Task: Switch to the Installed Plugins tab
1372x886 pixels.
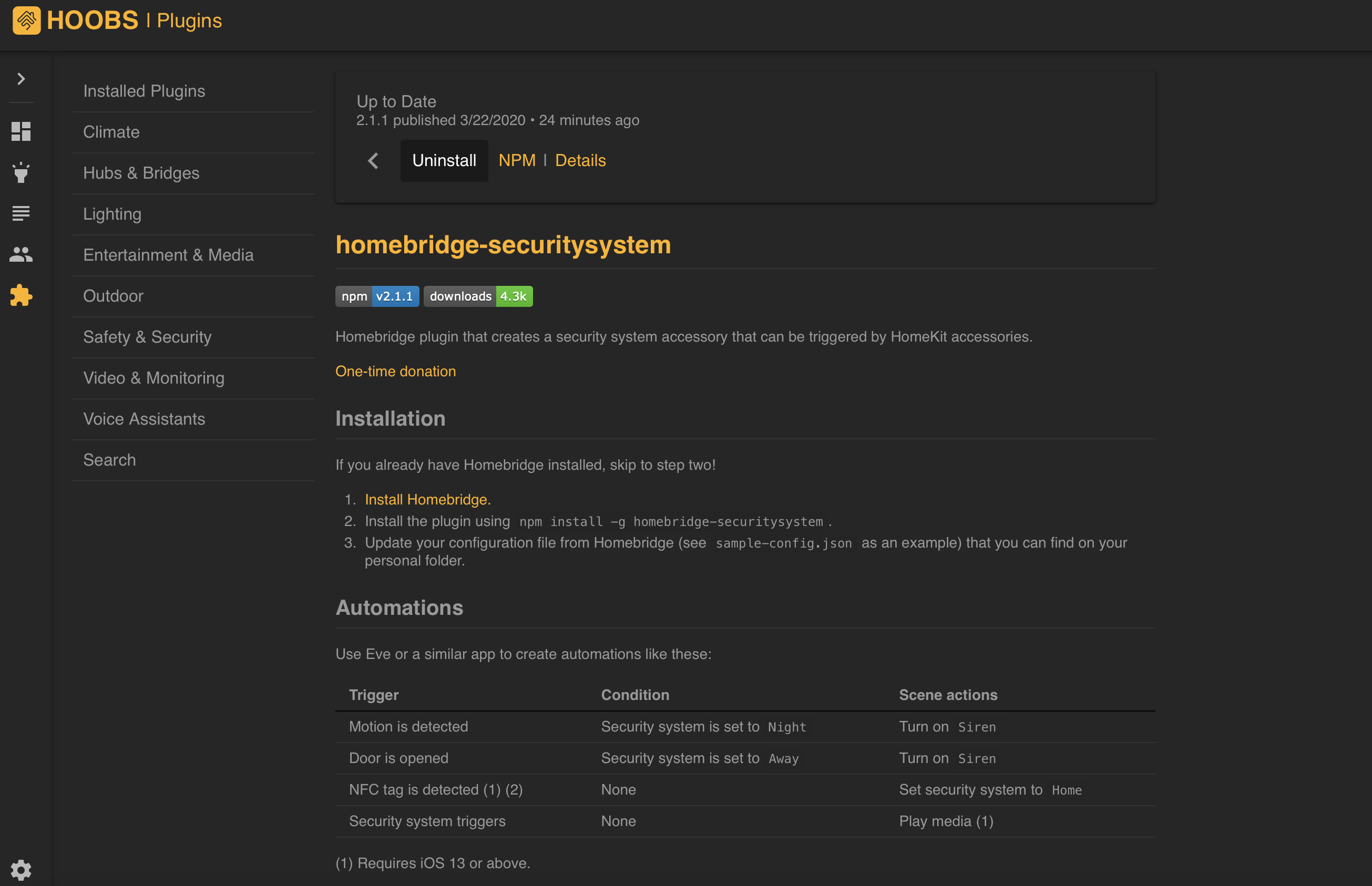Action: point(144,90)
